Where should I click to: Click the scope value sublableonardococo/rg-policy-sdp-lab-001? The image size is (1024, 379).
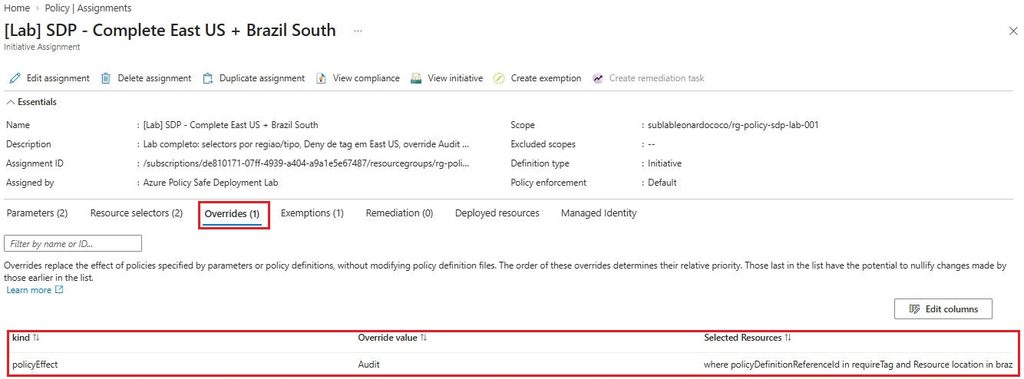733,125
